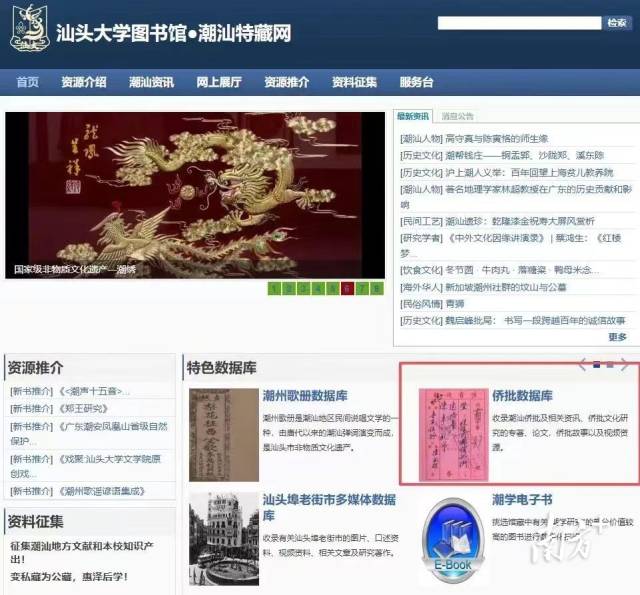This screenshot has width=640, height=595.
Task: Jump to banner slide 3
Action: click(x=303, y=289)
